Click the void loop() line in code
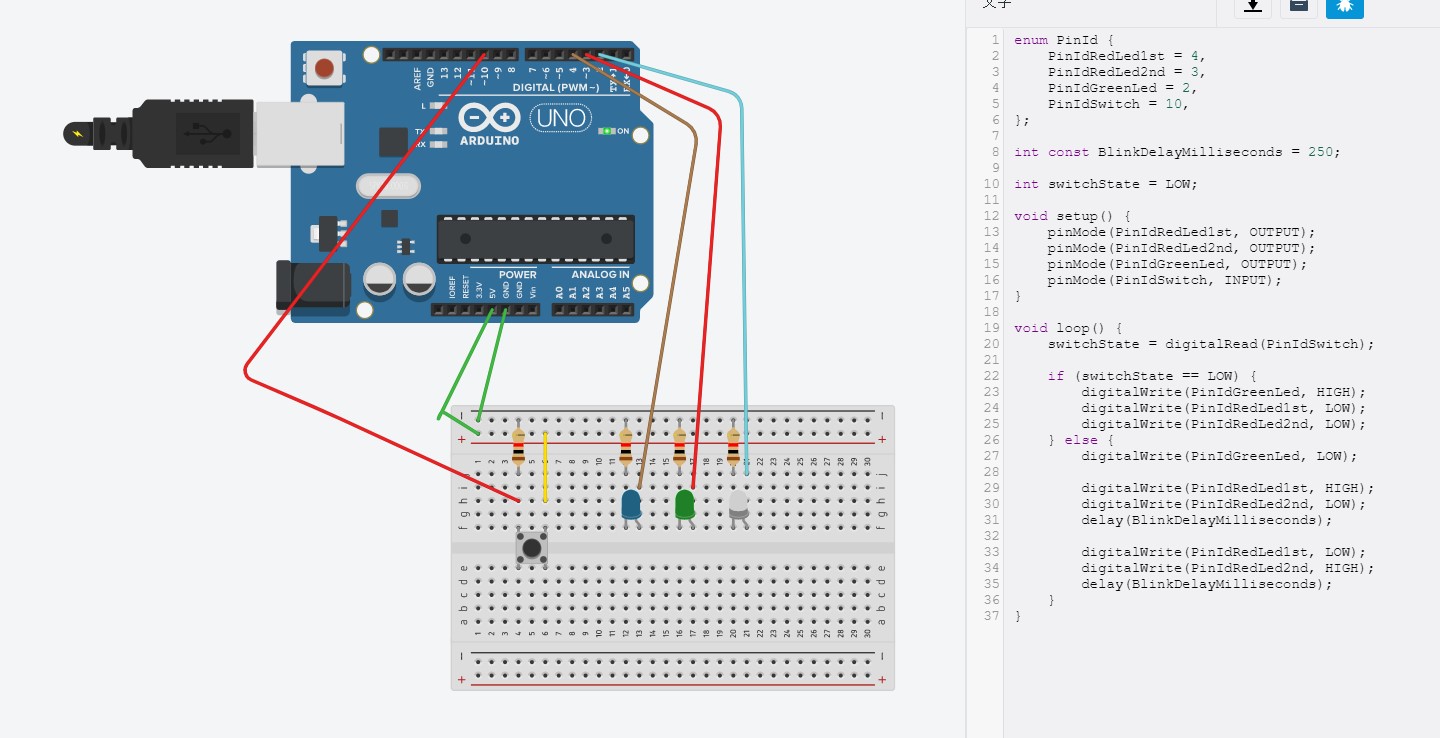This screenshot has width=1440, height=738. [1067, 328]
